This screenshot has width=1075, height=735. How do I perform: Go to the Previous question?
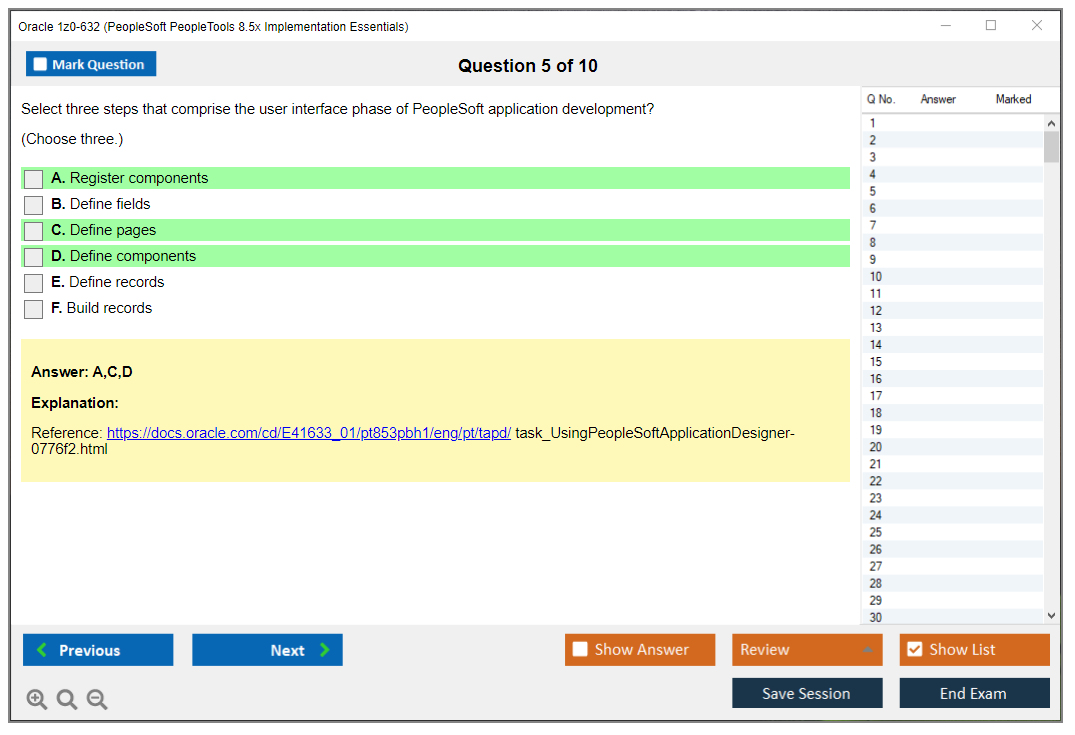[98, 650]
